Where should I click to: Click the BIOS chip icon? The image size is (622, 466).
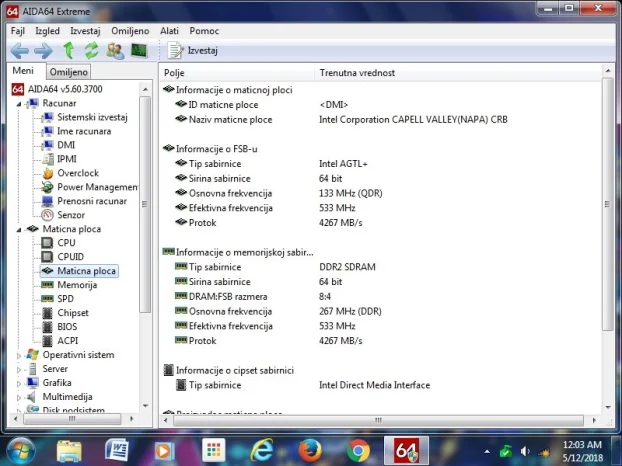tap(48, 327)
